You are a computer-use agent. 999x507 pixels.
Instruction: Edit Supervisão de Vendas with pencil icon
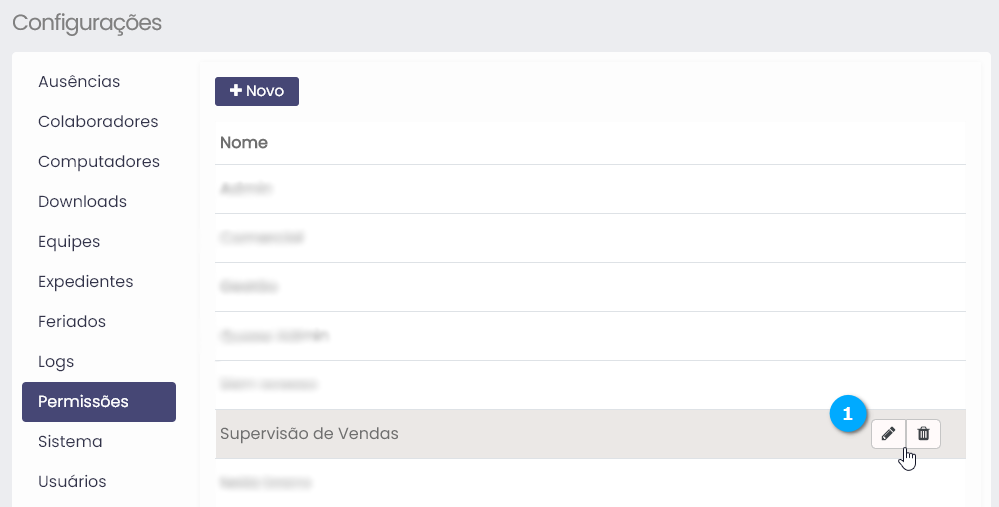click(x=888, y=434)
